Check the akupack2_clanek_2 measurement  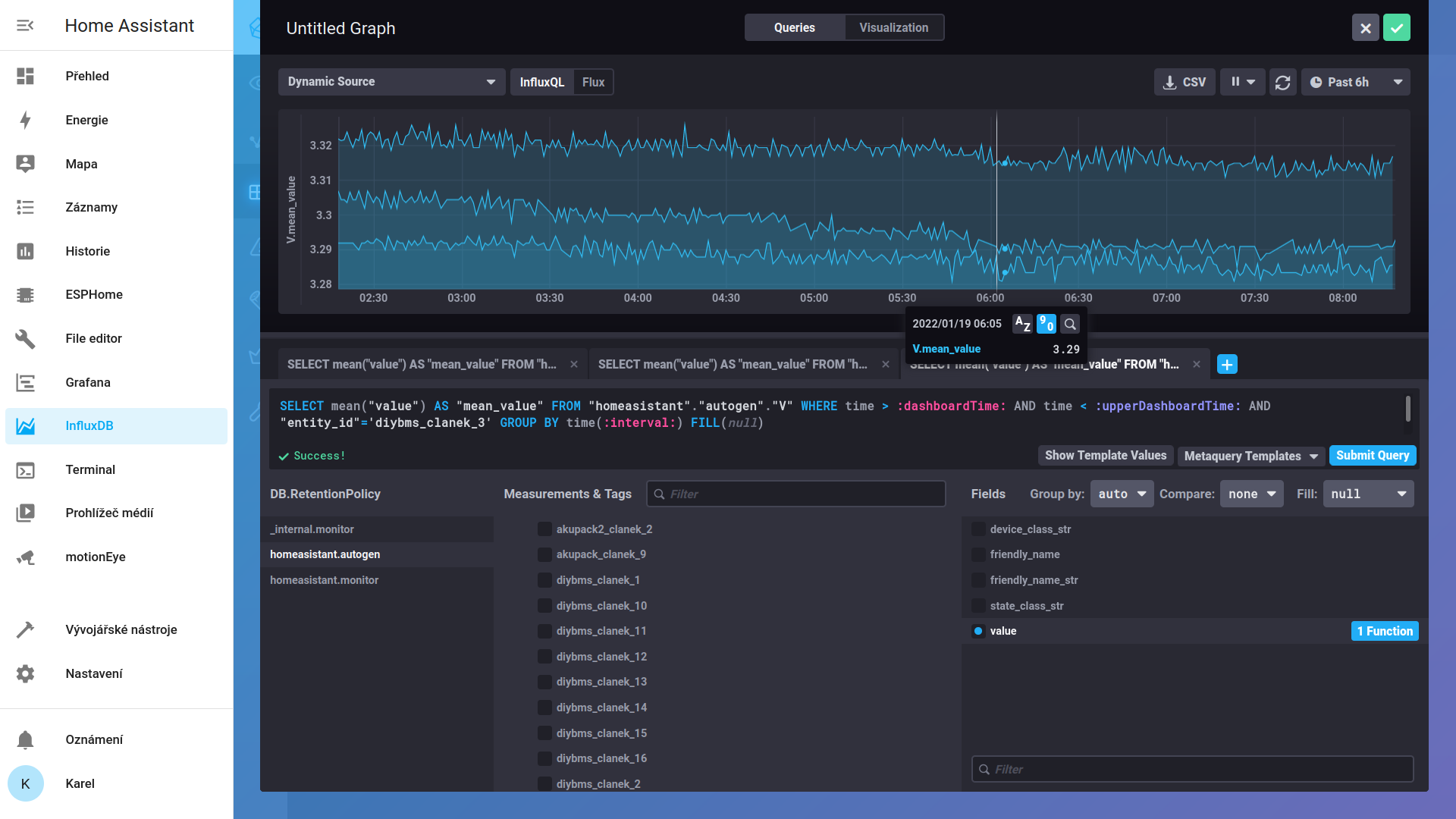pos(544,529)
